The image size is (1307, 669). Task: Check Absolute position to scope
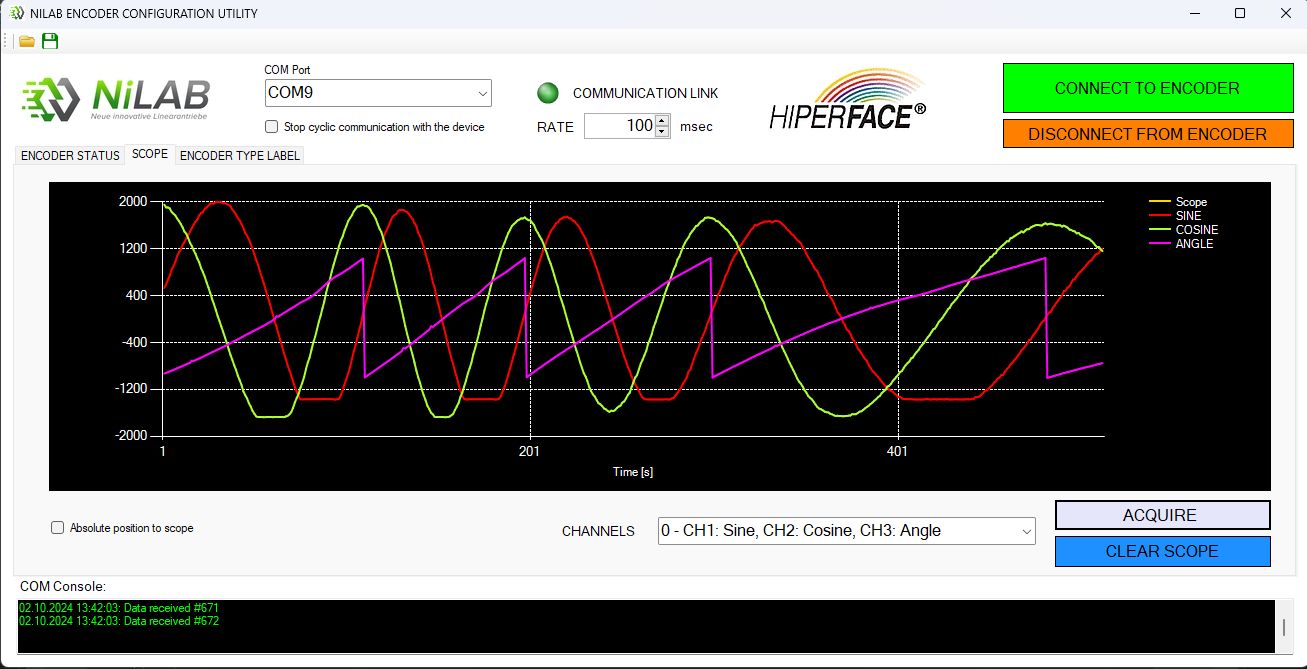57,527
